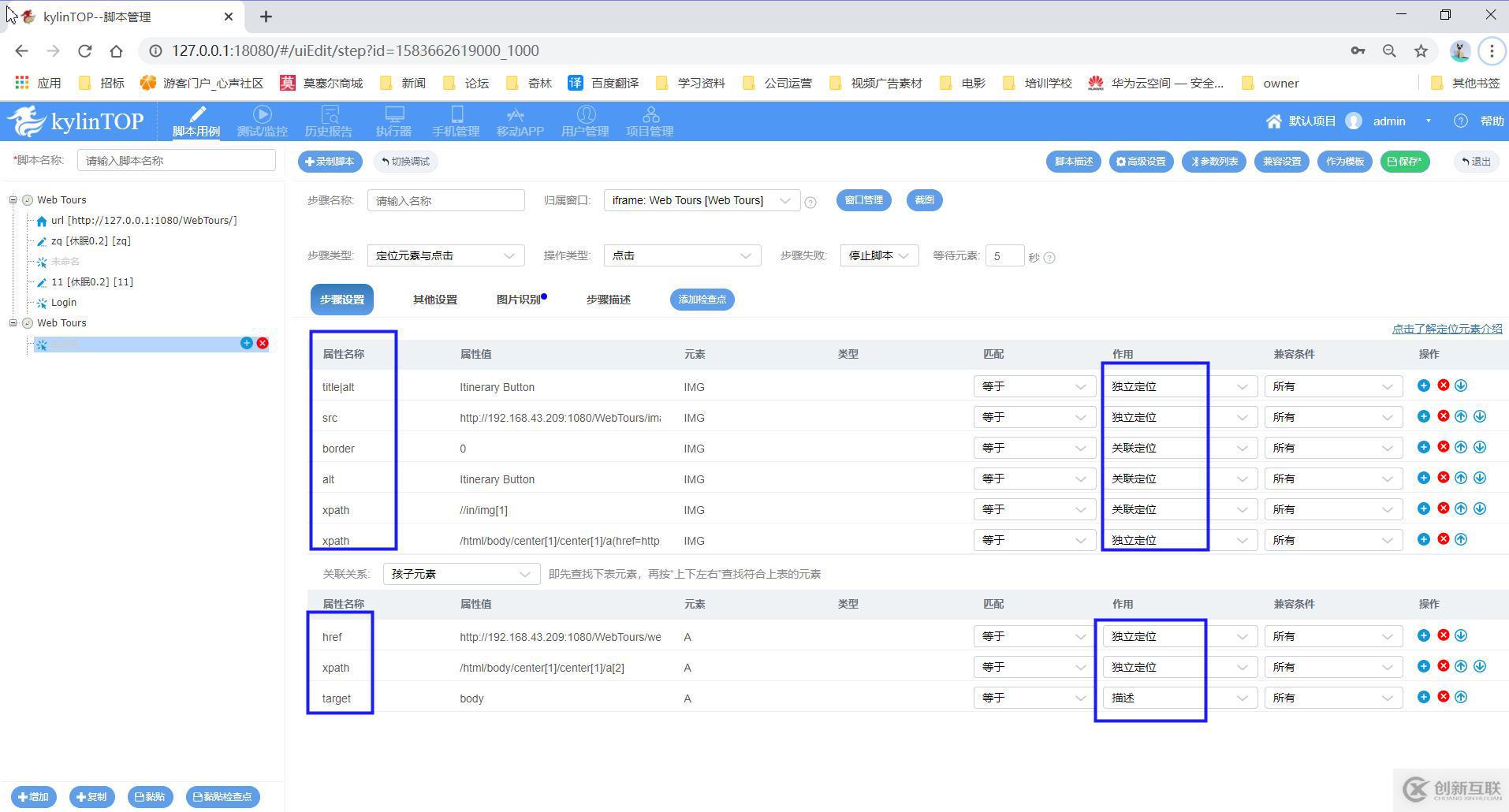
Task: Delete the selected tree step
Action: (263, 343)
